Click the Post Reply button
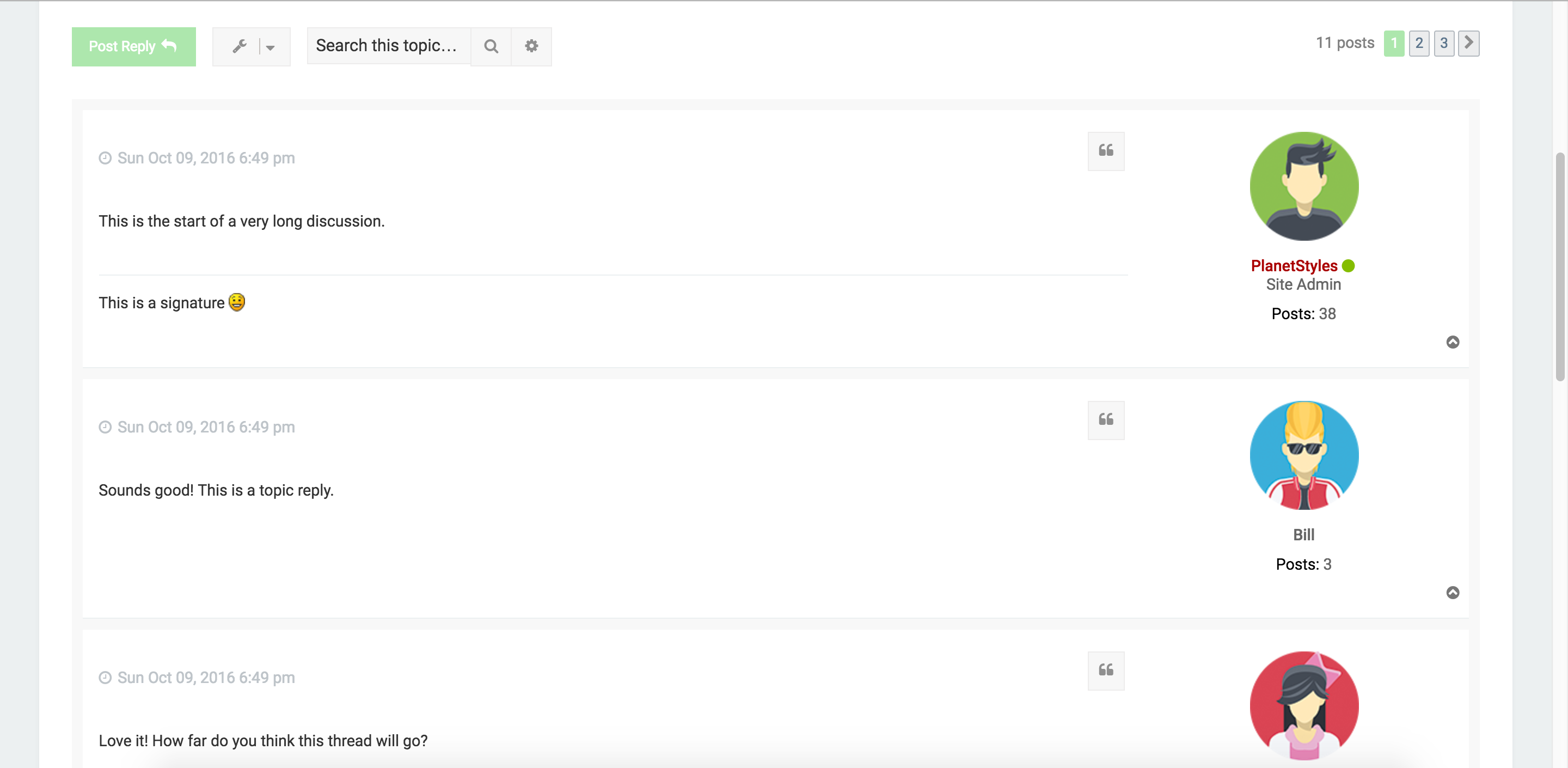1568x768 pixels. pyautogui.click(x=133, y=46)
